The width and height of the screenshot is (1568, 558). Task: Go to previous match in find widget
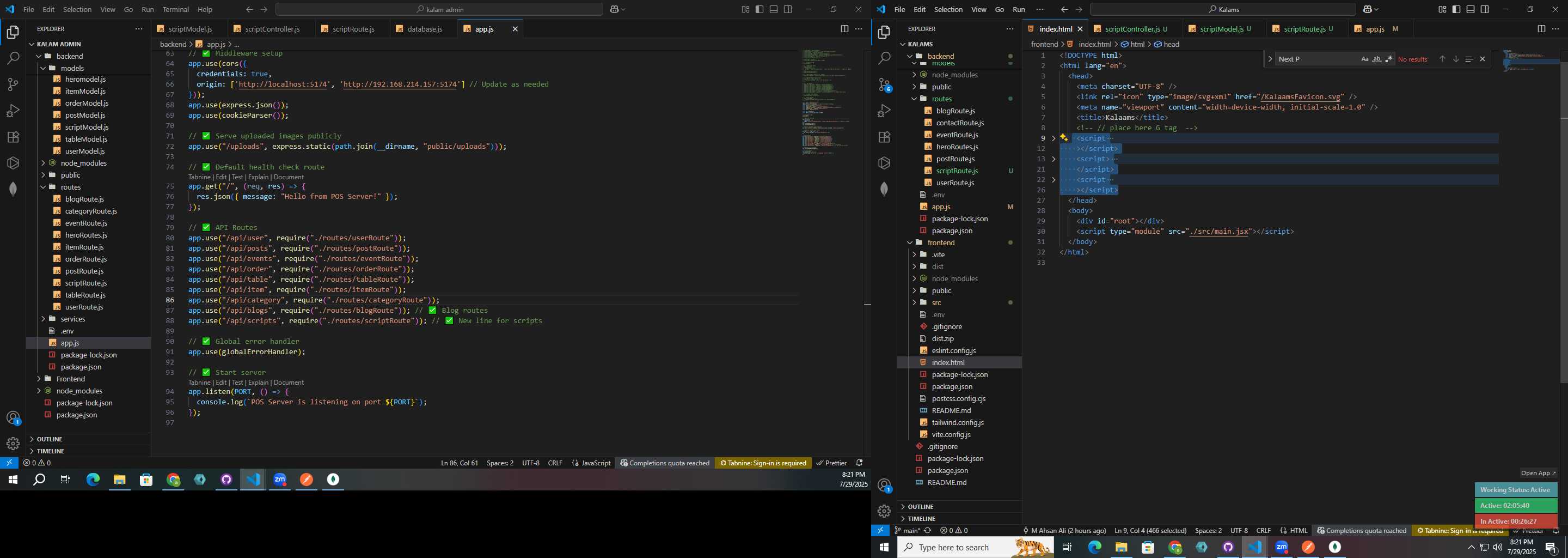(1442, 59)
